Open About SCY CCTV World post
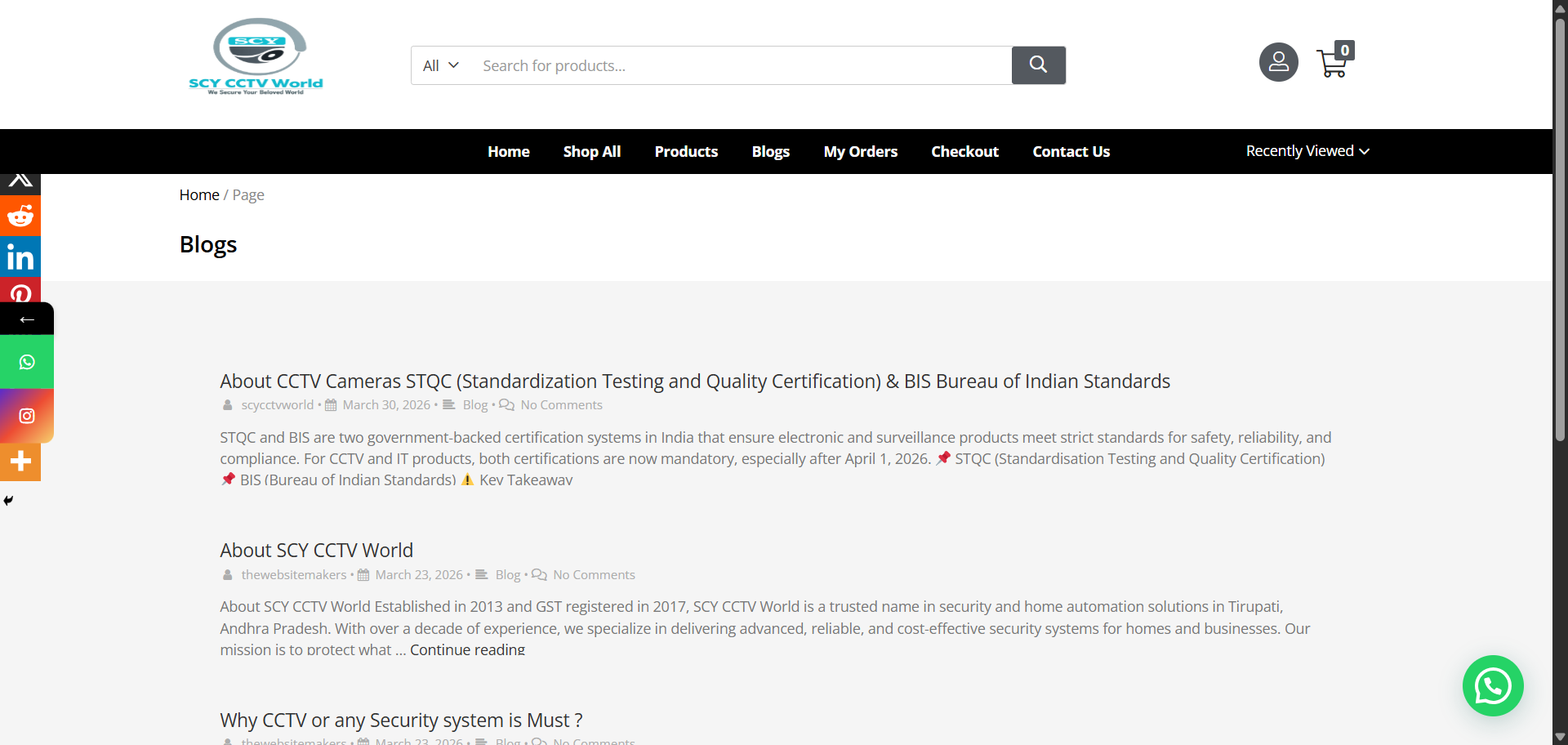This screenshot has height=745, width=1568. 316,551
